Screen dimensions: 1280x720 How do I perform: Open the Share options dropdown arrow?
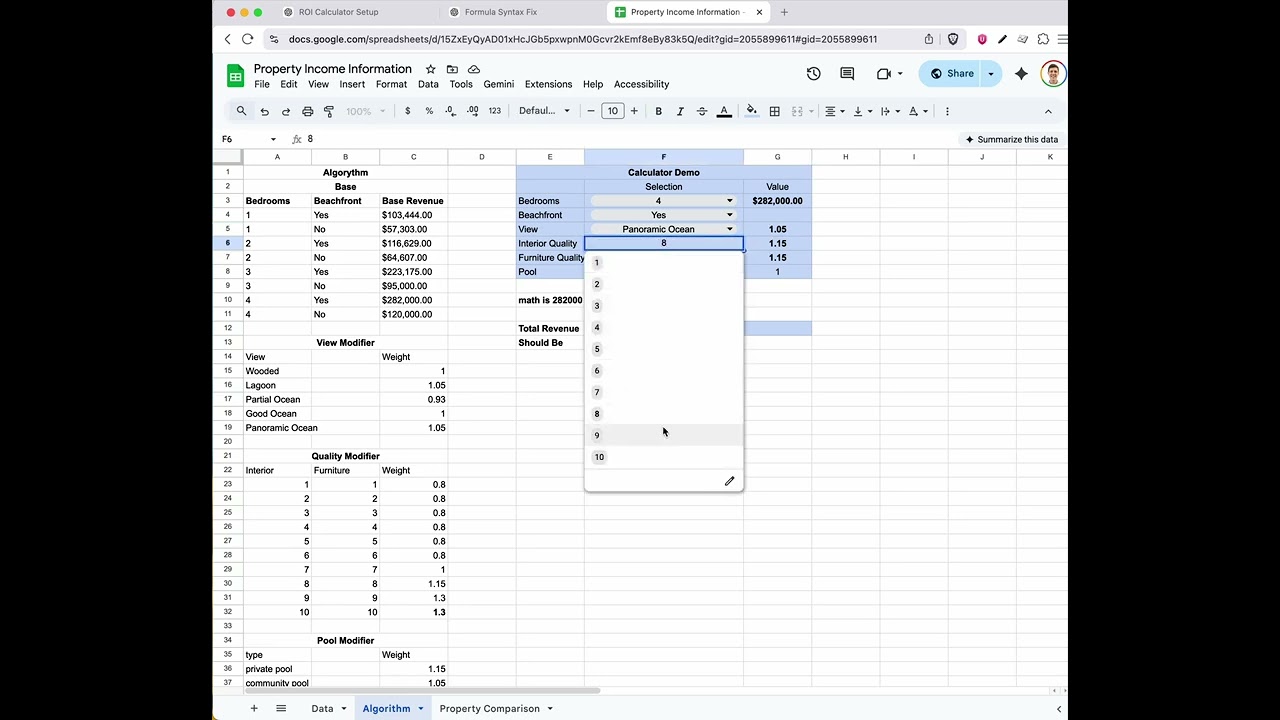991,73
